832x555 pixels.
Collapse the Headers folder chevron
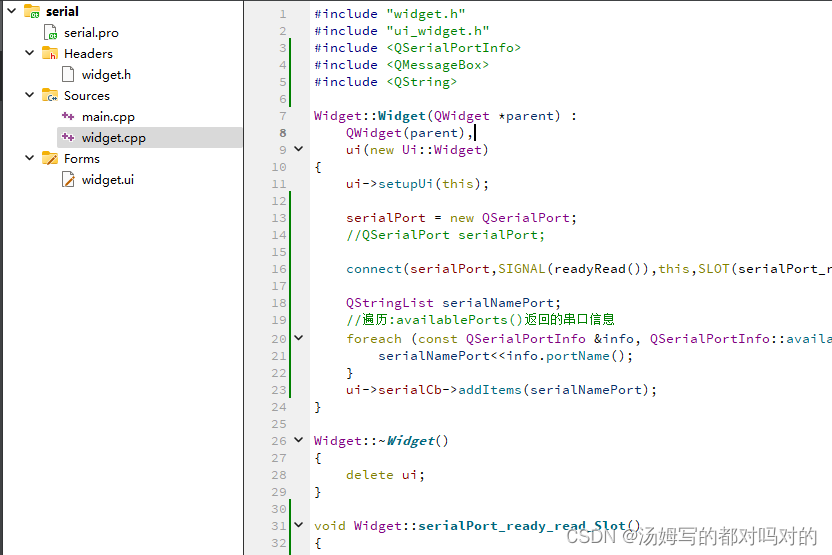coord(30,53)
